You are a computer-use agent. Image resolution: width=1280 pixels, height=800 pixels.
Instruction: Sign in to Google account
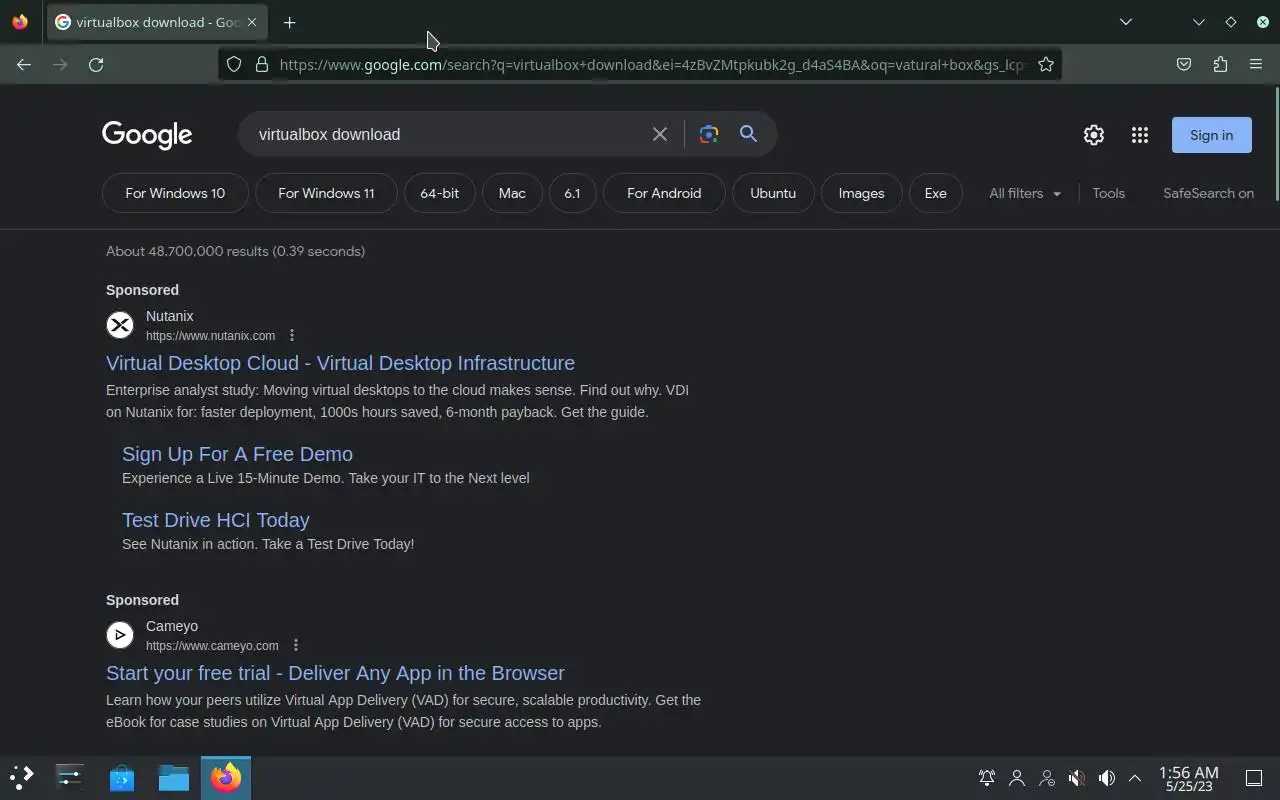click(x=1212, y=135)
